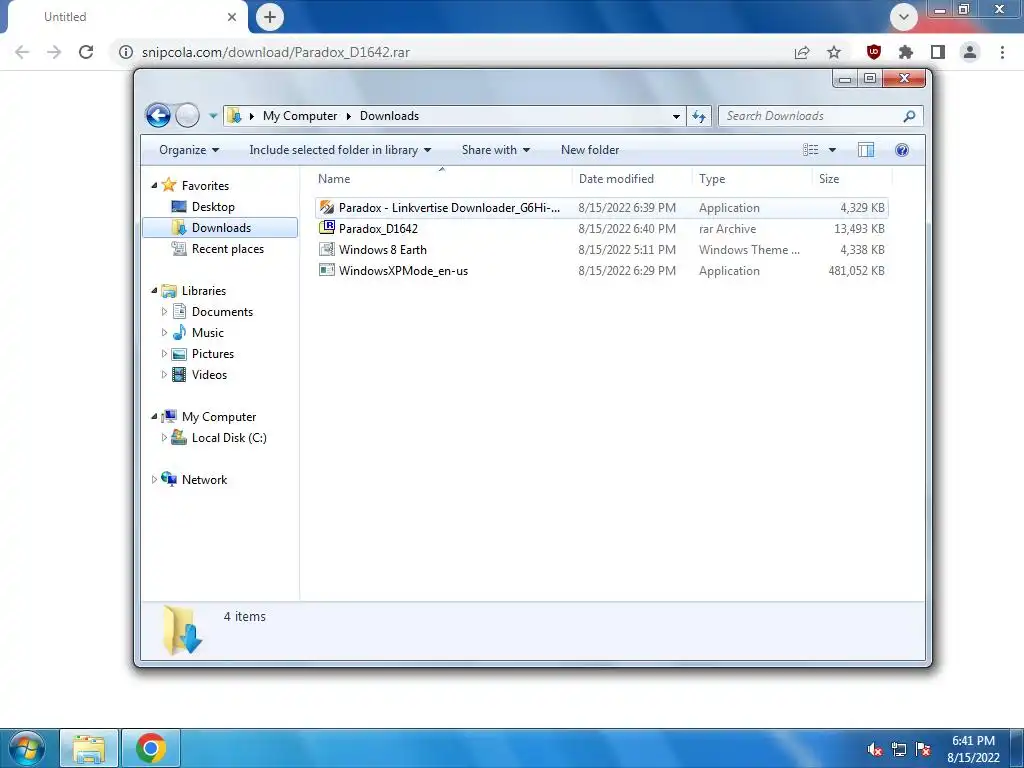Reload the Chrome page
Screen dimensions: 1024x768
click(x=86, y=52)
